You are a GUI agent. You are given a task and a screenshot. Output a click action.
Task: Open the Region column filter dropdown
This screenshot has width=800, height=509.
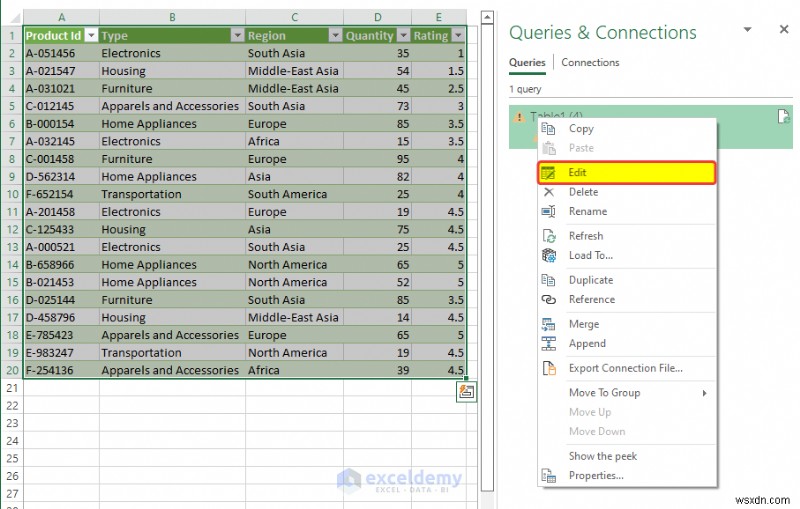click(x=335, y=35)
